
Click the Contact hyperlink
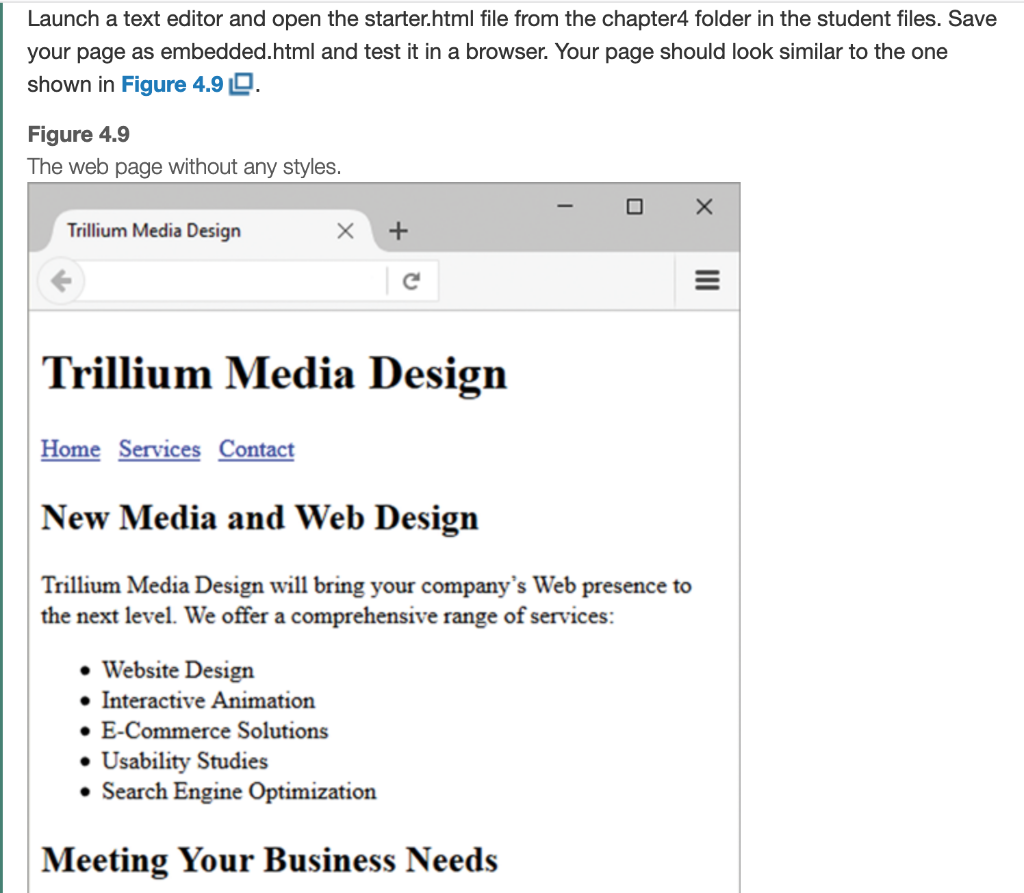pos(256,450)
